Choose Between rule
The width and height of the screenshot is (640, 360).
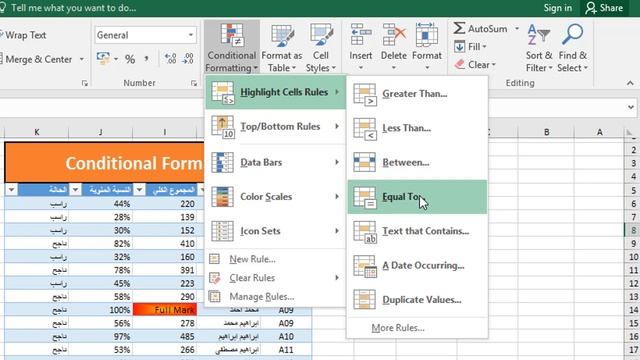coord(417,162)
